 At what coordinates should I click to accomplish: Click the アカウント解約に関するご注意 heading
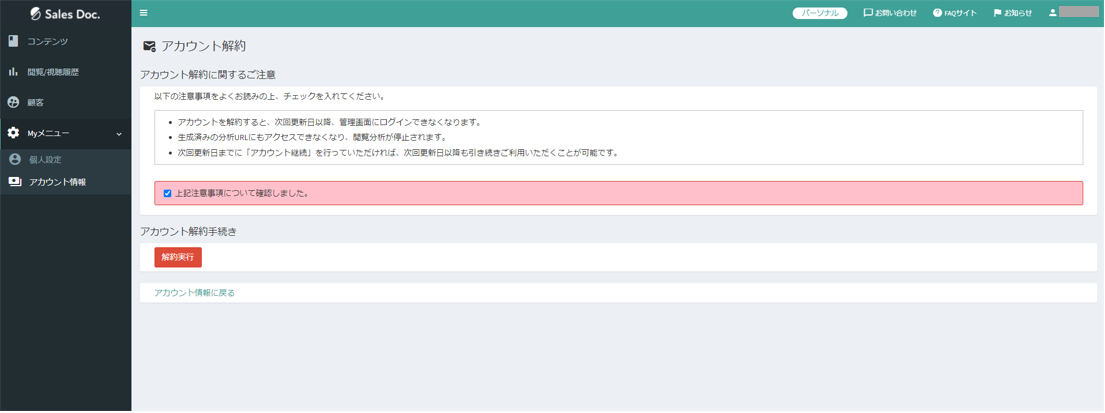click(207, 74)
